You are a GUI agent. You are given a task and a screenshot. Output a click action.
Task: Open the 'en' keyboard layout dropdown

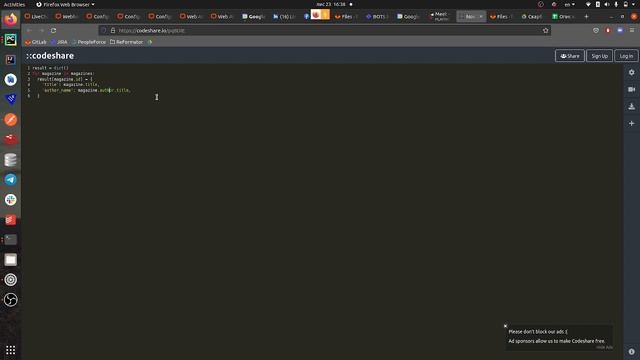coord(569,4)
